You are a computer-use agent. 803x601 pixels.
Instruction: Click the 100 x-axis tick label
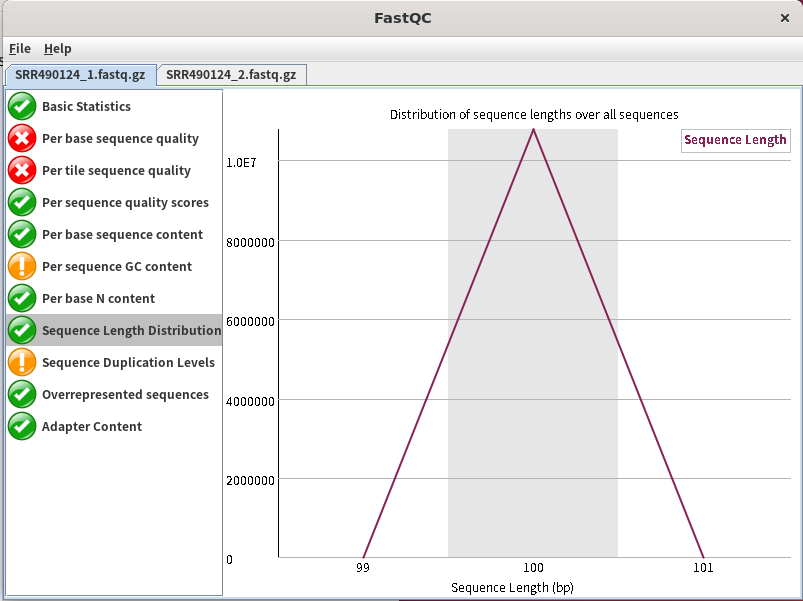[533, 568]
